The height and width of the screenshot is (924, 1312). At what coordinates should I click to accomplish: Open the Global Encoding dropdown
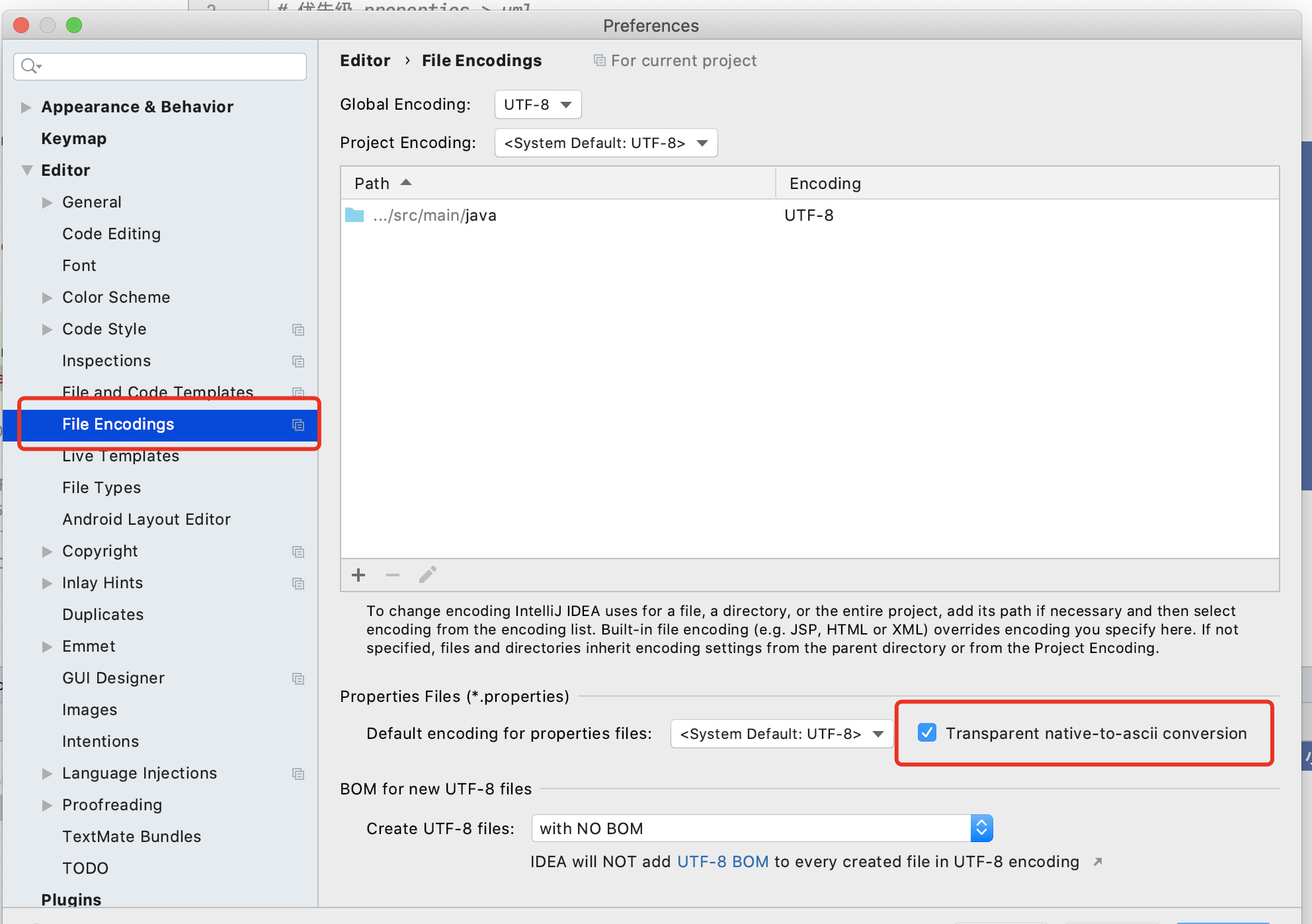click(538, 104)
